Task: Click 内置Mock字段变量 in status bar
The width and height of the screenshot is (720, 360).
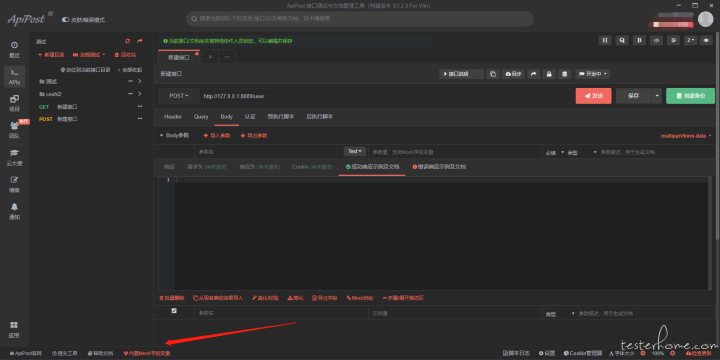Action: pos(147,354)
